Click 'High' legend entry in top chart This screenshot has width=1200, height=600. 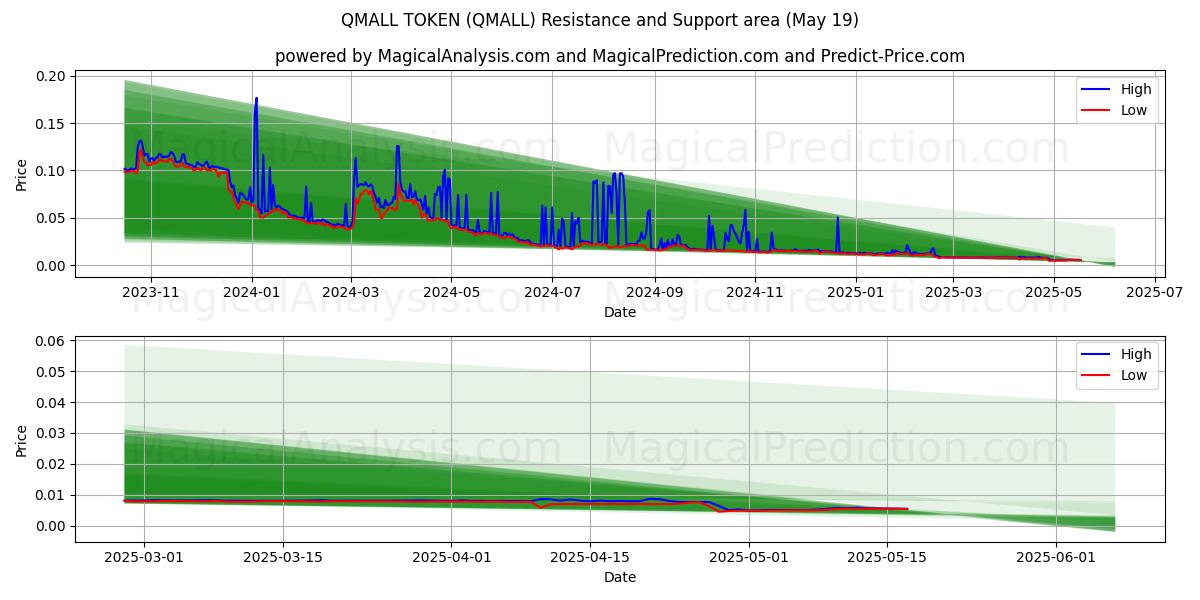click(x=1136, y=89)
